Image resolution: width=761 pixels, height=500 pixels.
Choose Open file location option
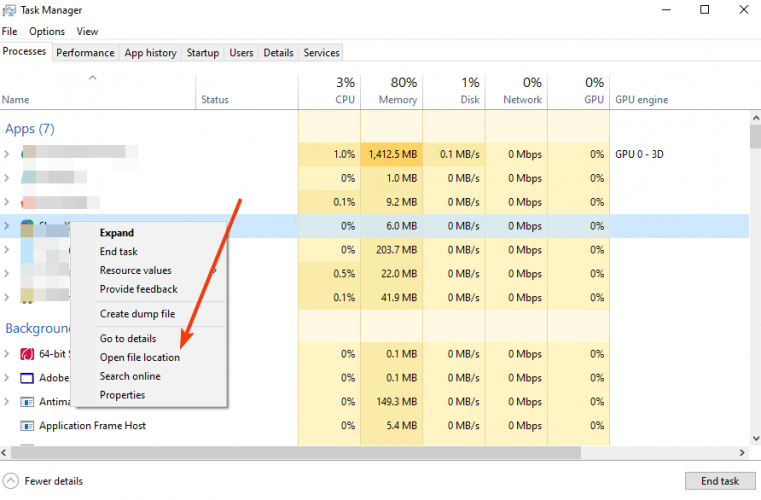pyautogui.click(x=148, y=357)
